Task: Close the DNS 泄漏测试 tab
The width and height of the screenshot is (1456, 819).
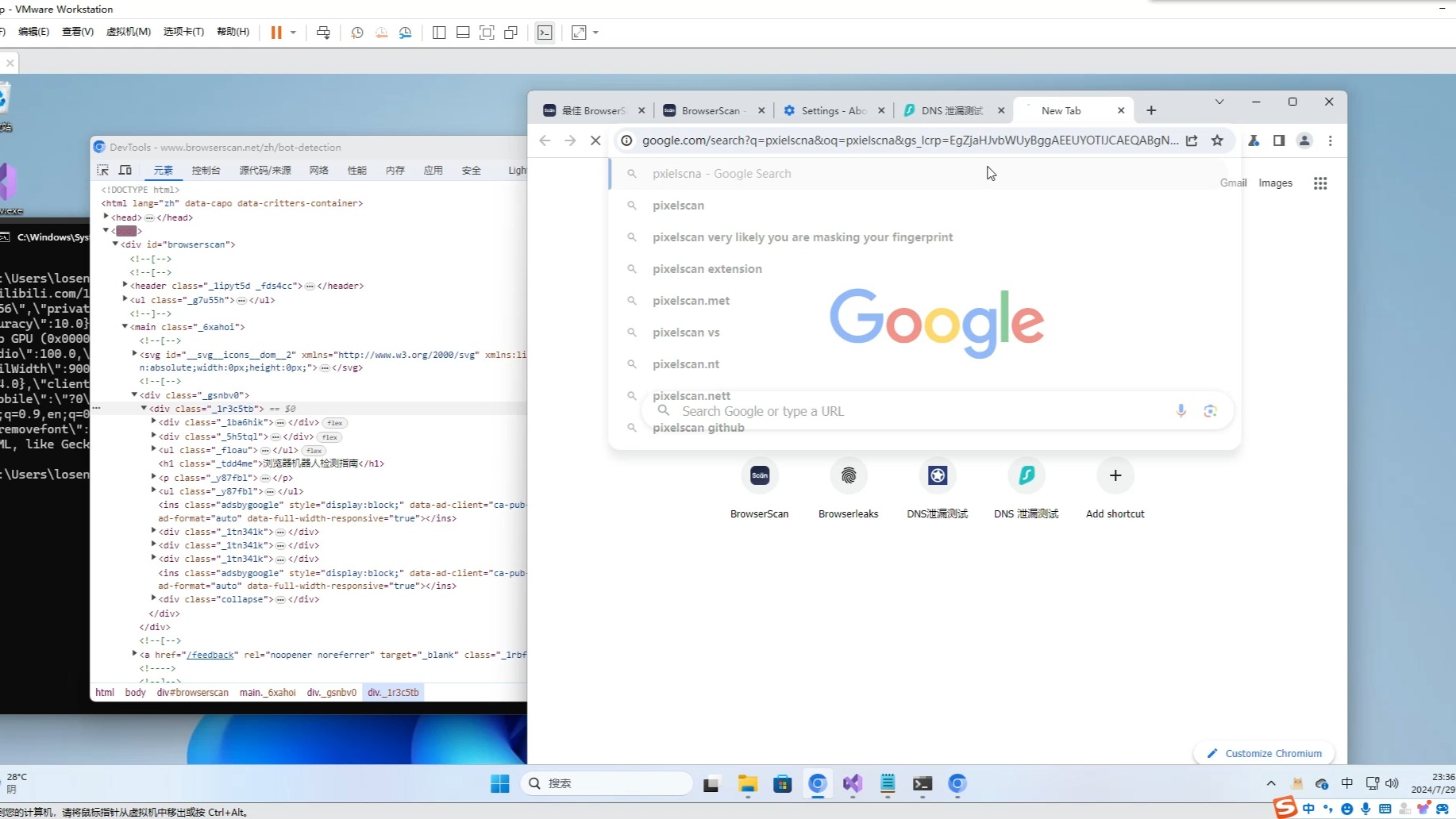Action: (1001, 110)
